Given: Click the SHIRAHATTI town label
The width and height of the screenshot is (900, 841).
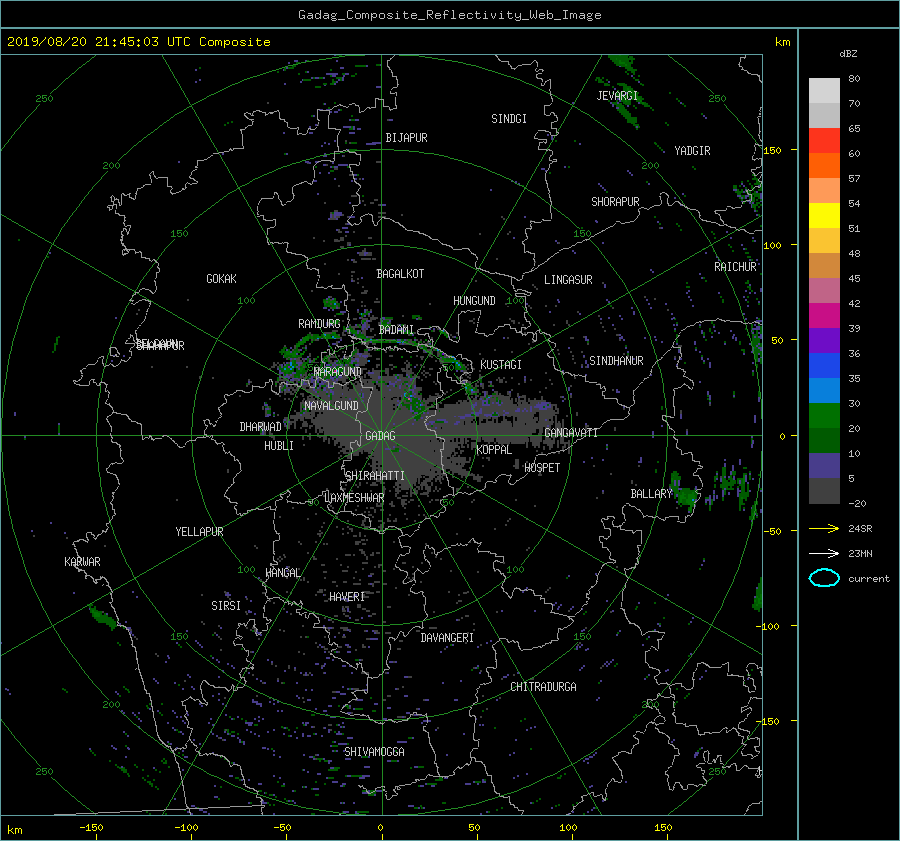Looking at the screenshot, I should (x=375, y=476).
